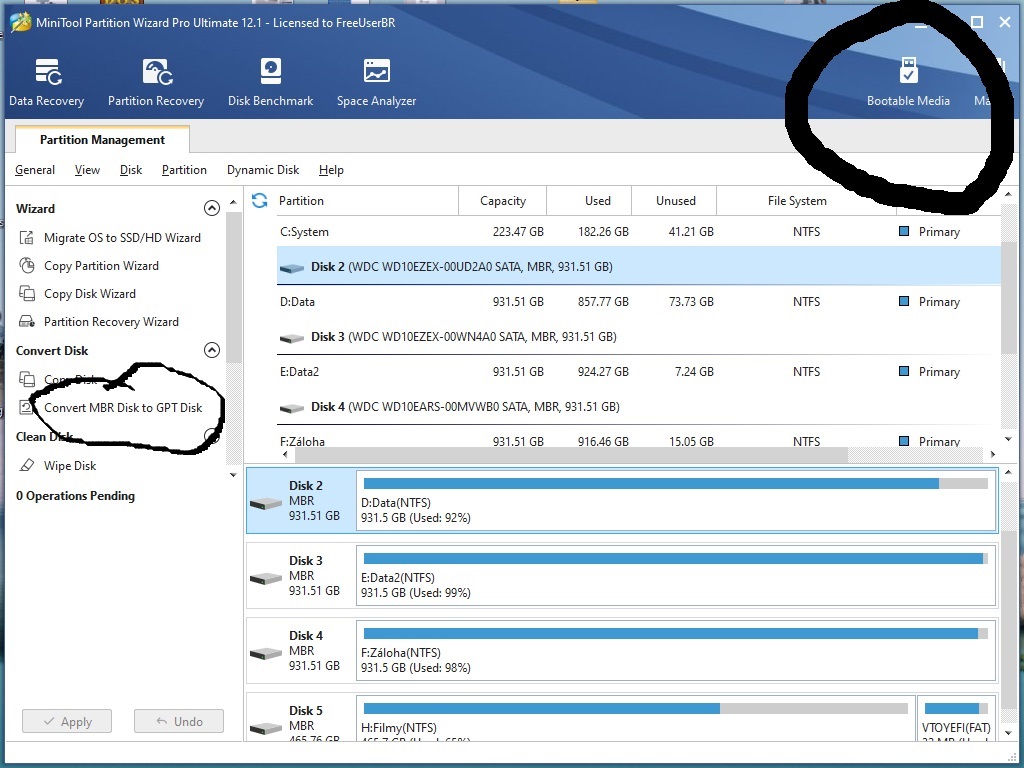Select Disk 3 WDC header row
The height and width of the screenshot is (768, 1024).
(638, 336)
